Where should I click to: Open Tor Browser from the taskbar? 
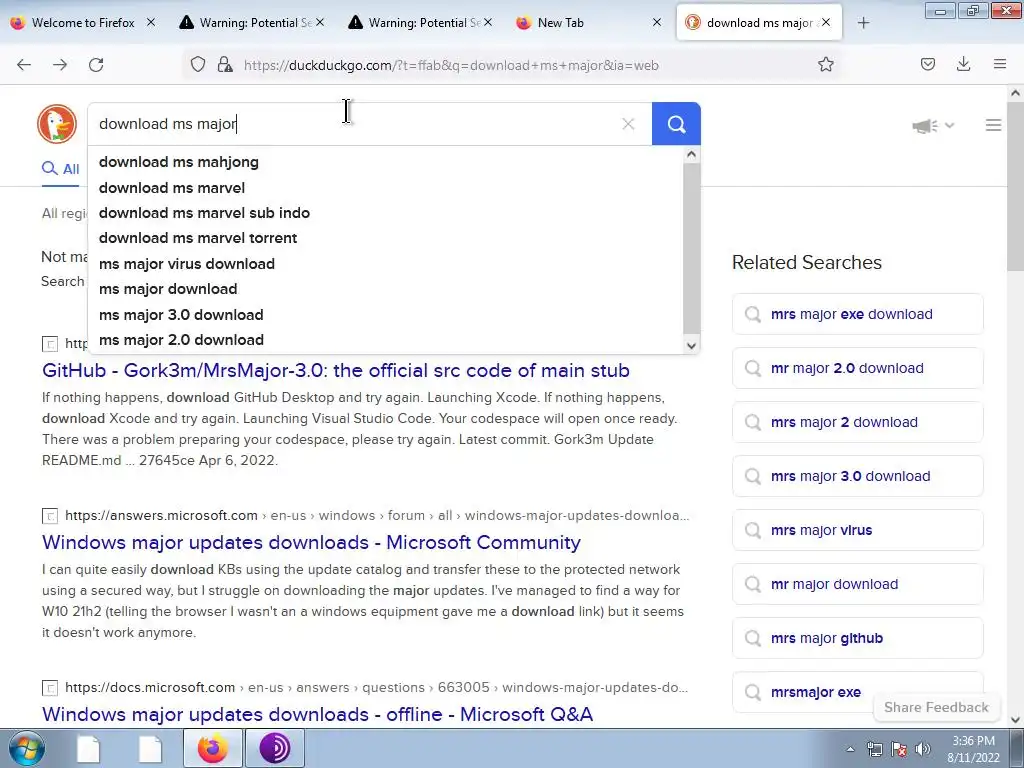pos(275,748)
